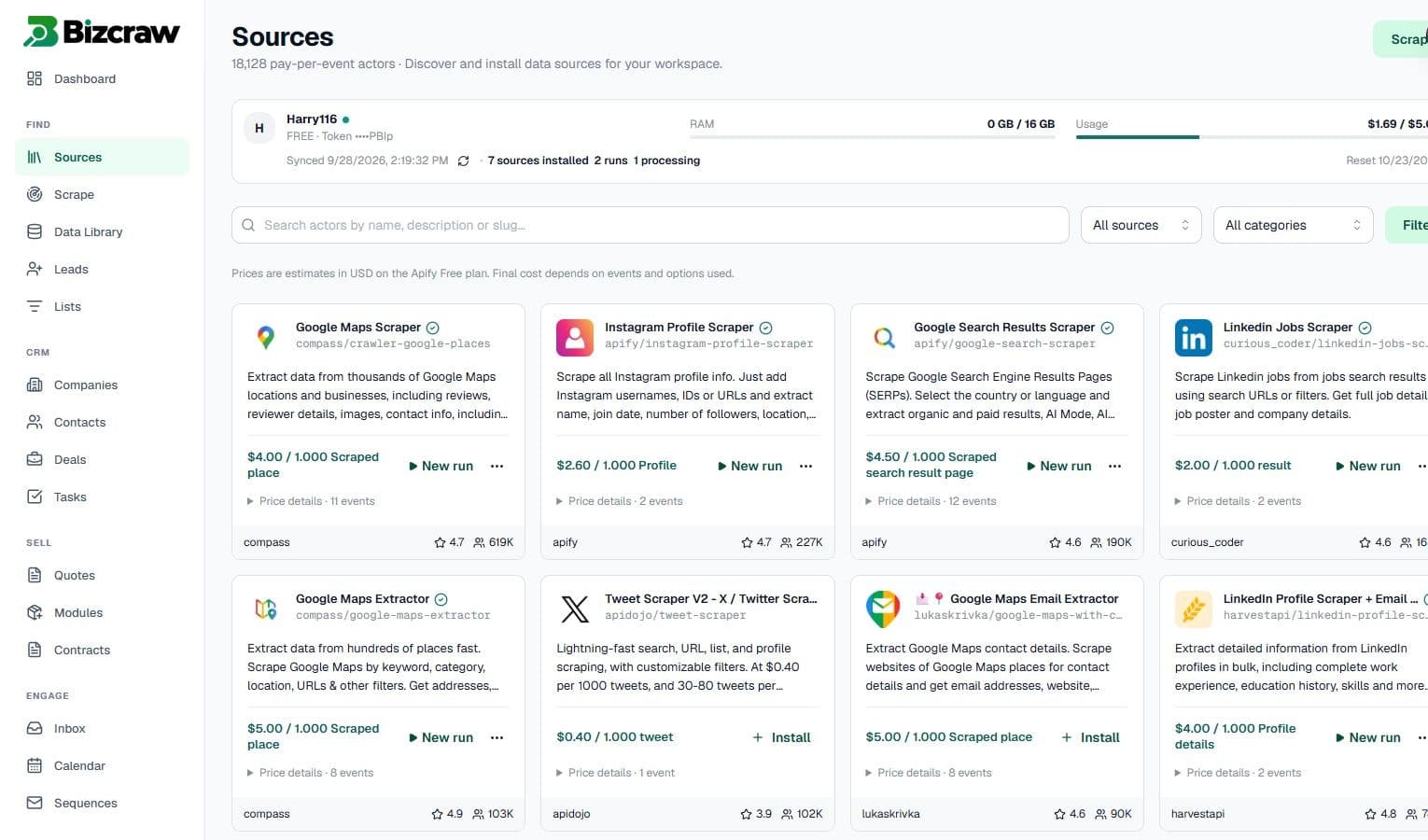Open more options for Google Maps Scraper

point(497,466)
